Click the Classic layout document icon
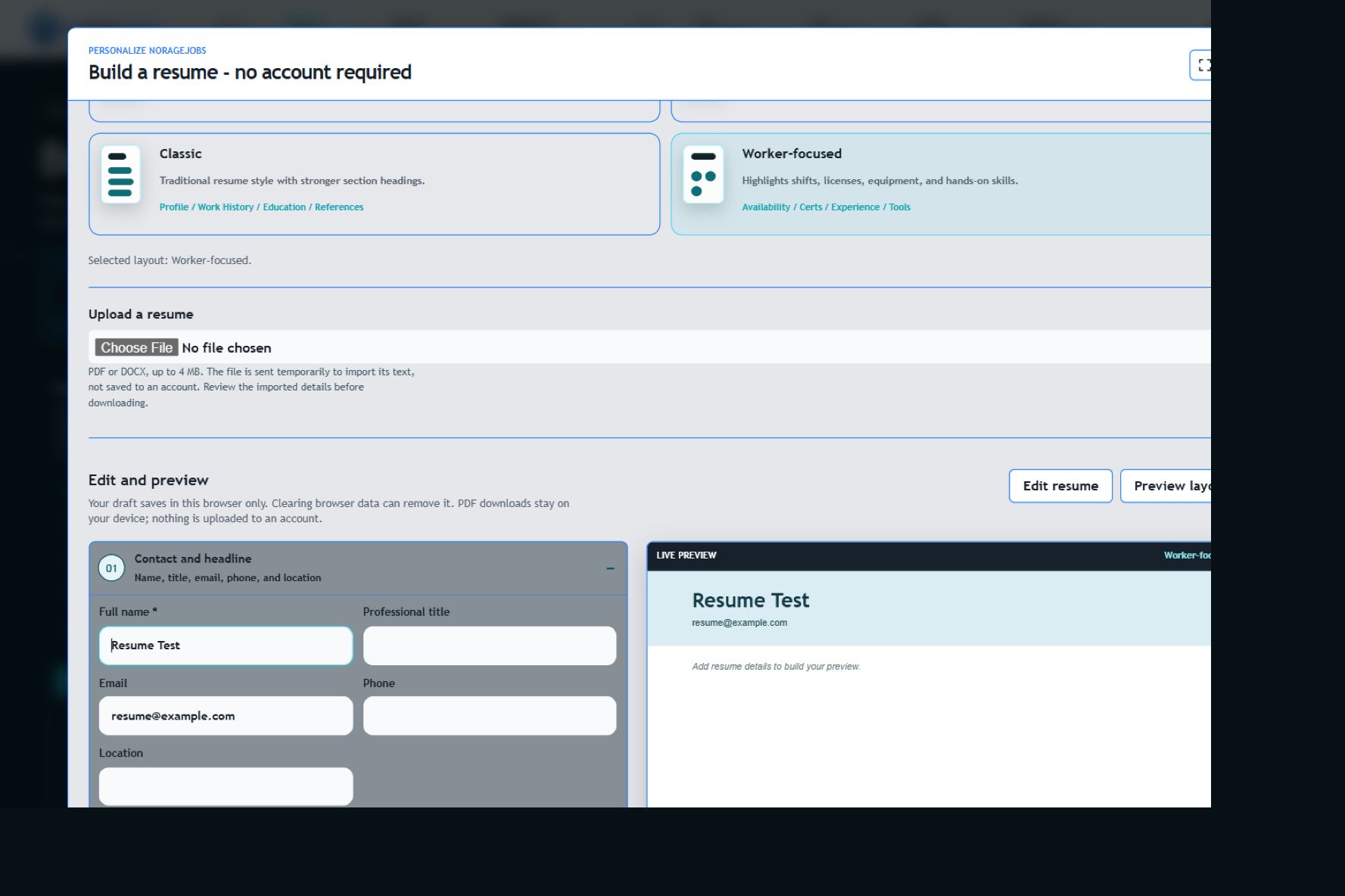1345x896 pixels. point(120,174)
